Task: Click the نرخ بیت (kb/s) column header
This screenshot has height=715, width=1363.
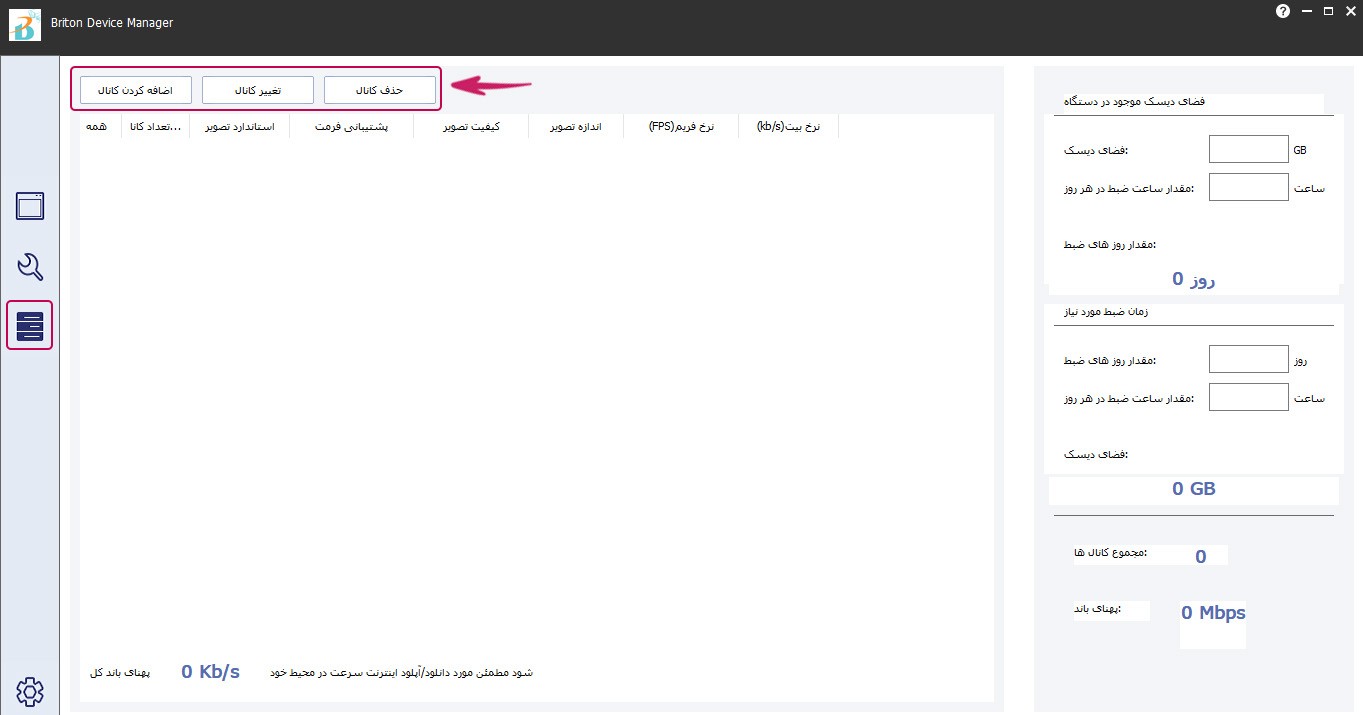Action: 788,127
